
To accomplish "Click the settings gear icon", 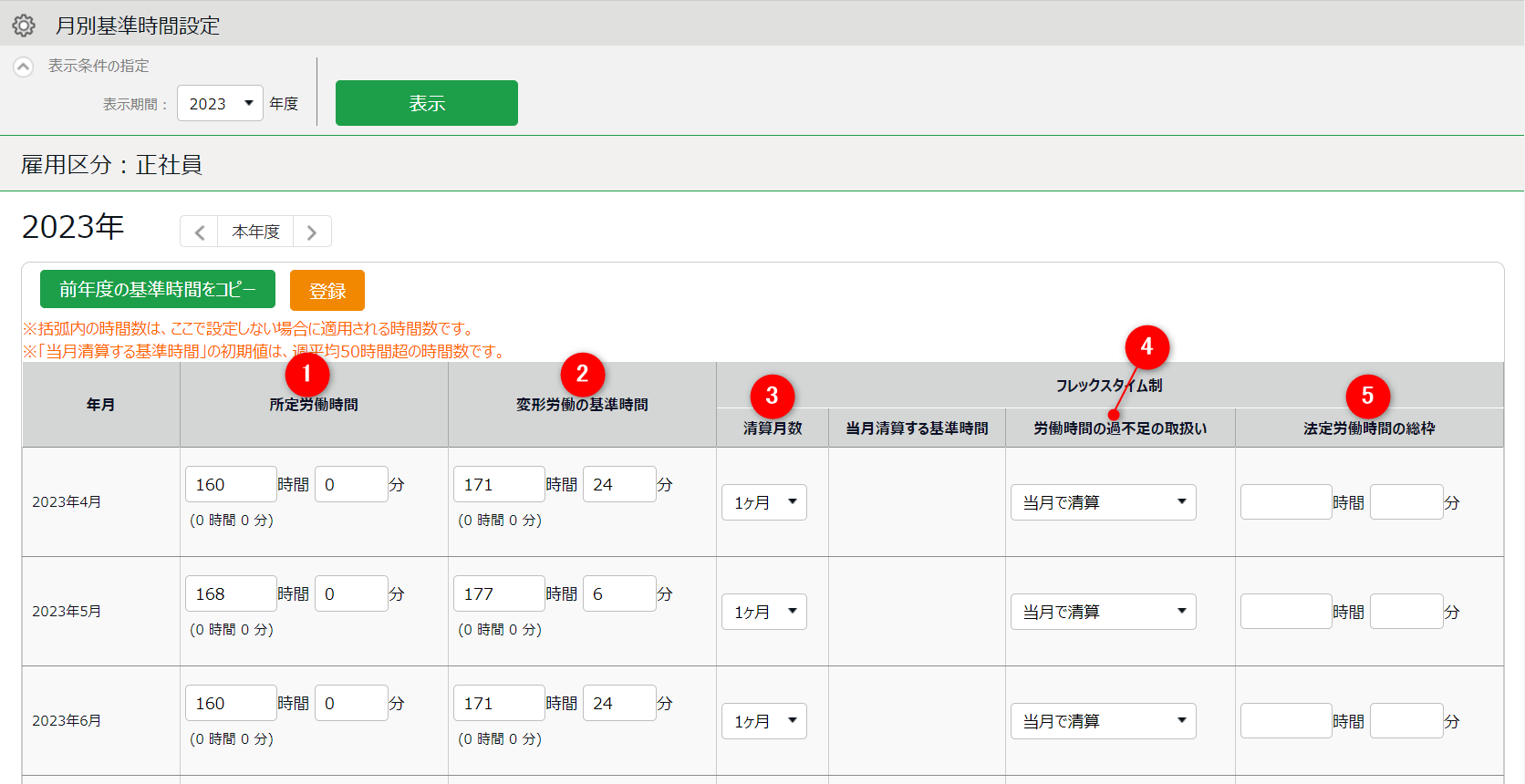I will click(24, 26).
